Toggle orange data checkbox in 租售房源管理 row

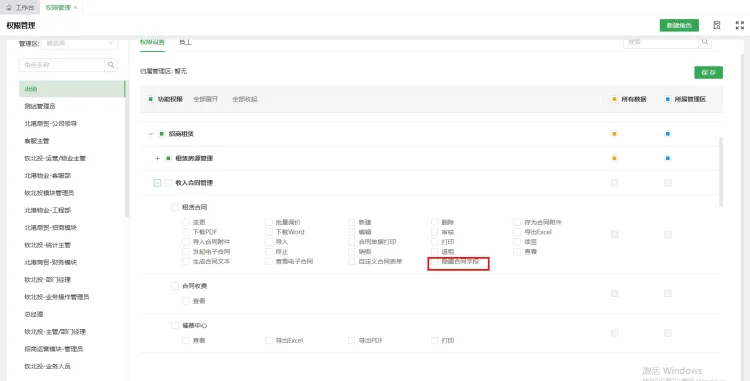pyautogui.click(x=615, y=158)
